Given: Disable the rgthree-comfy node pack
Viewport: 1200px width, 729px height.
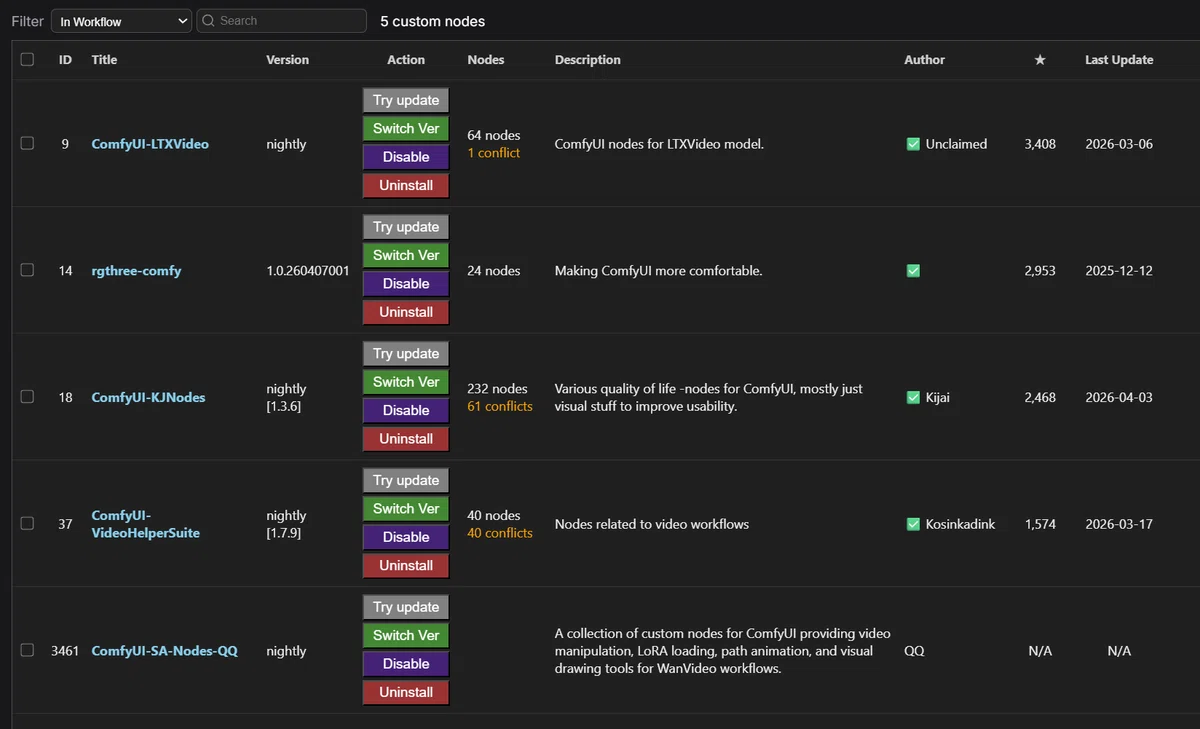Looking at the screenshot, I should 406,284.
